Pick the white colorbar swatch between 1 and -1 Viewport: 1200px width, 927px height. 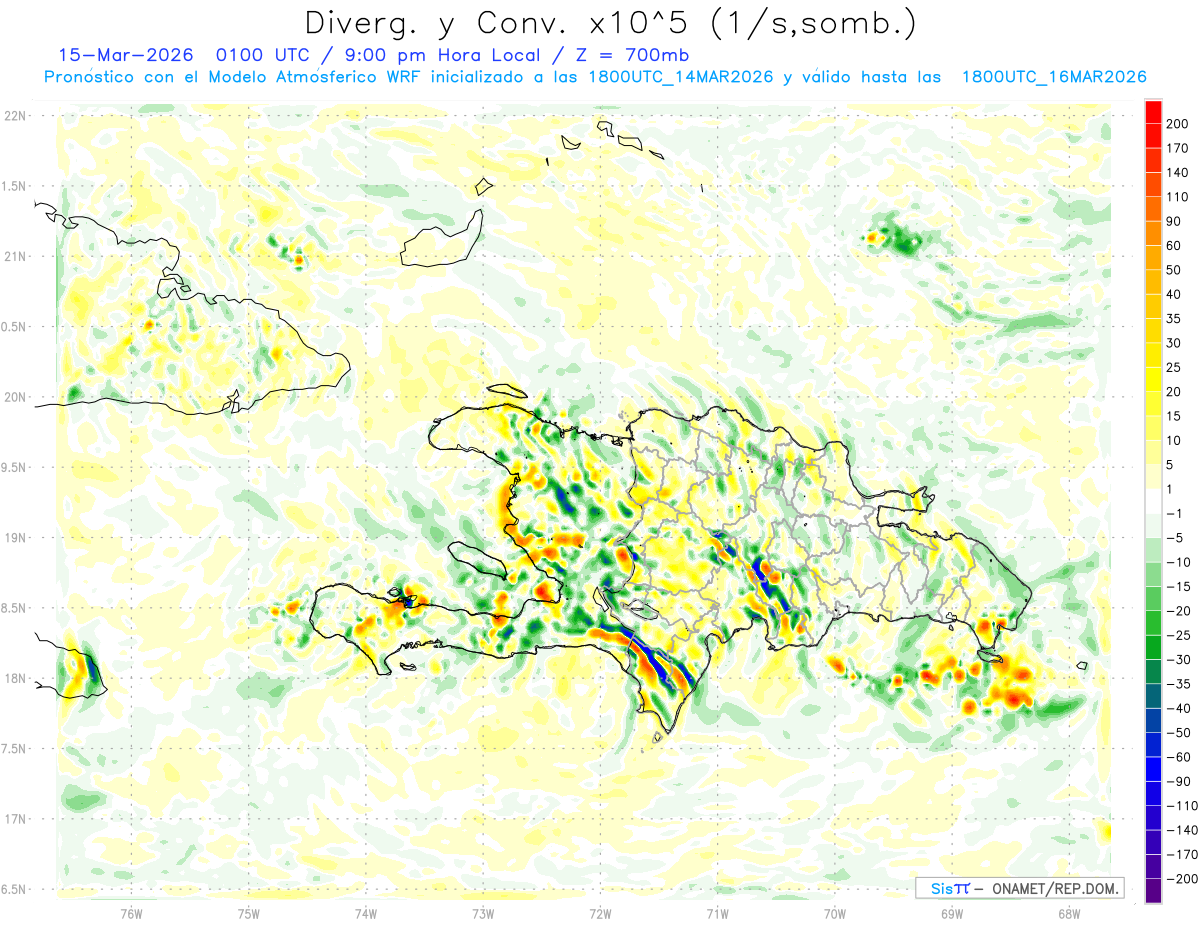coord(1154,501)
